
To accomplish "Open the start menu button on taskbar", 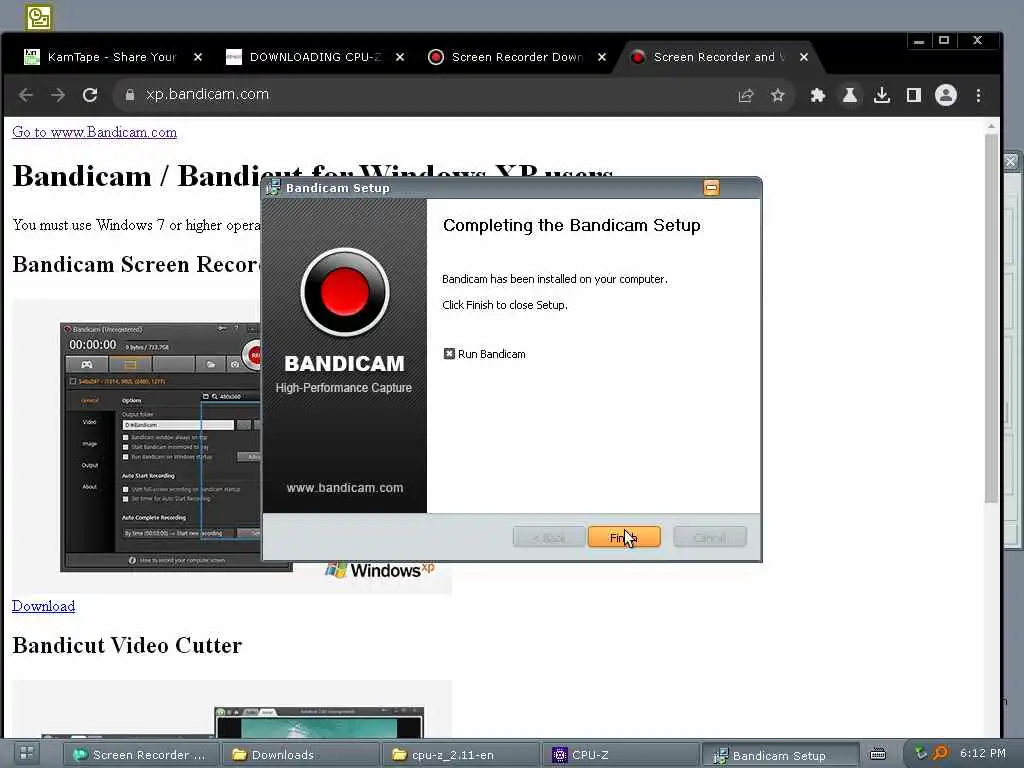I will (27, 754).
